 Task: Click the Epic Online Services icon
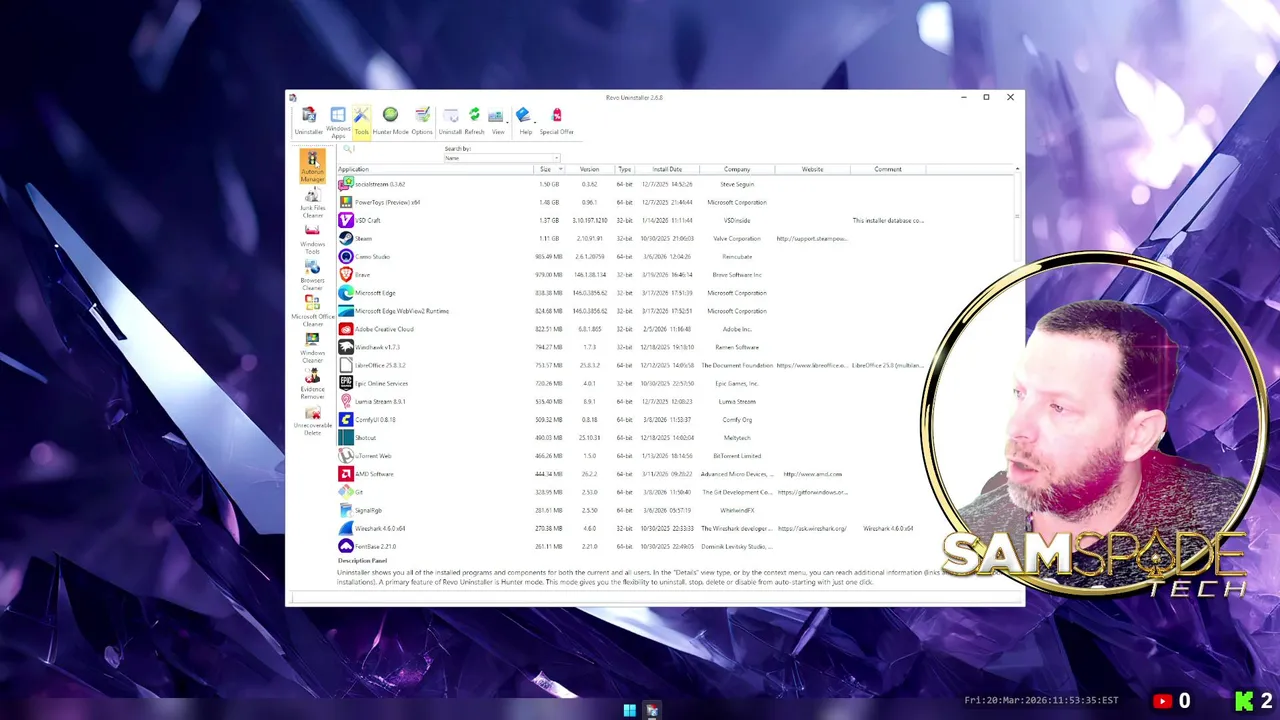(346, 383)
